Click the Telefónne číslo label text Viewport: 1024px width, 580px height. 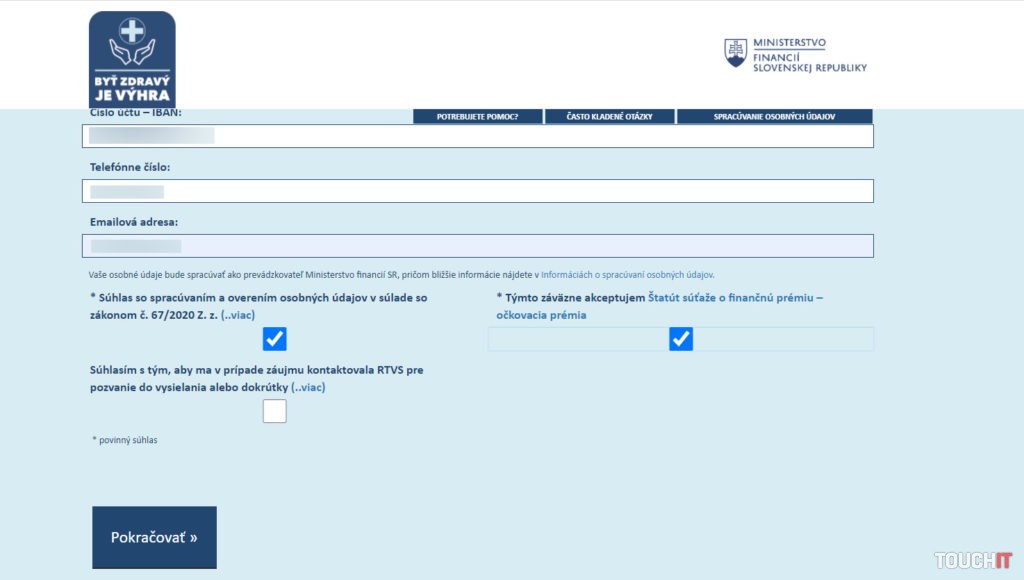click(136, 167)
